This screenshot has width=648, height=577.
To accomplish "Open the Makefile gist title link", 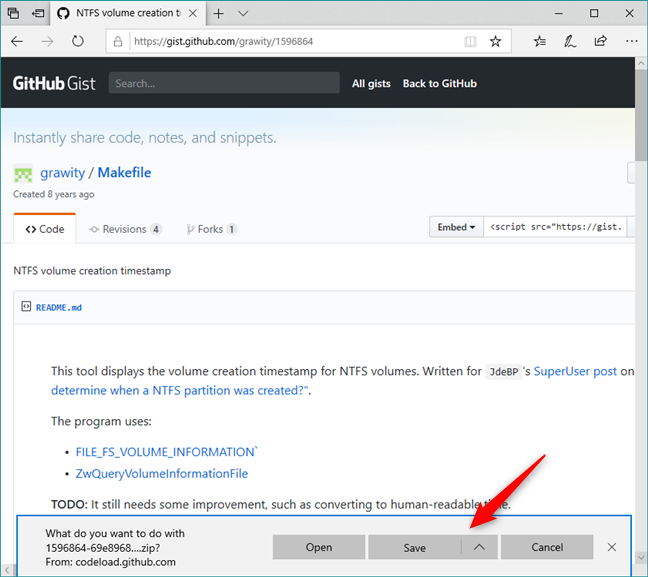I will [124, 172].
